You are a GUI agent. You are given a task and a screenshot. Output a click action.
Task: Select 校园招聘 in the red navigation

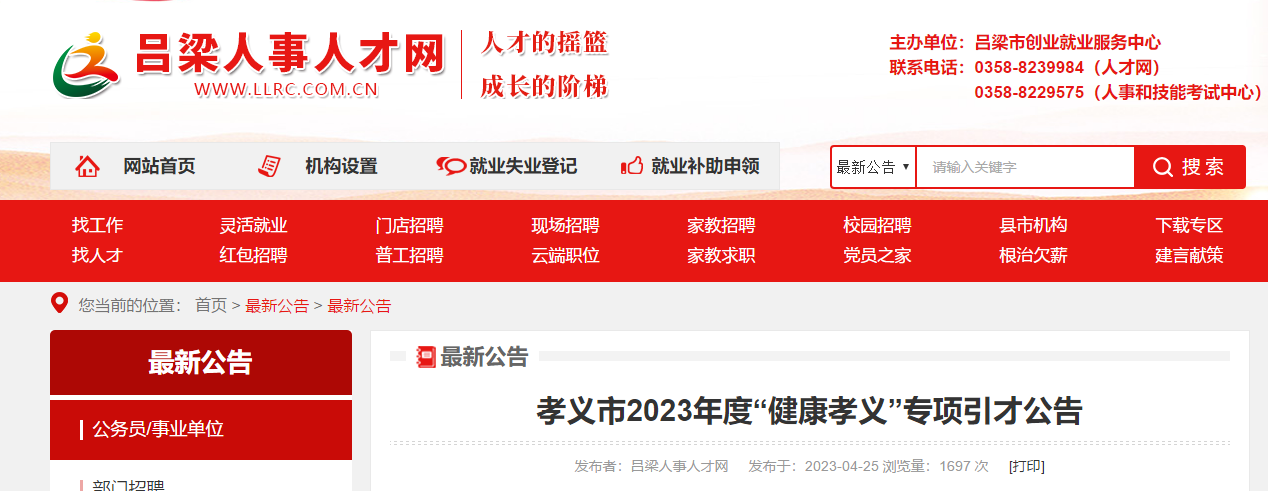point(877,225)
